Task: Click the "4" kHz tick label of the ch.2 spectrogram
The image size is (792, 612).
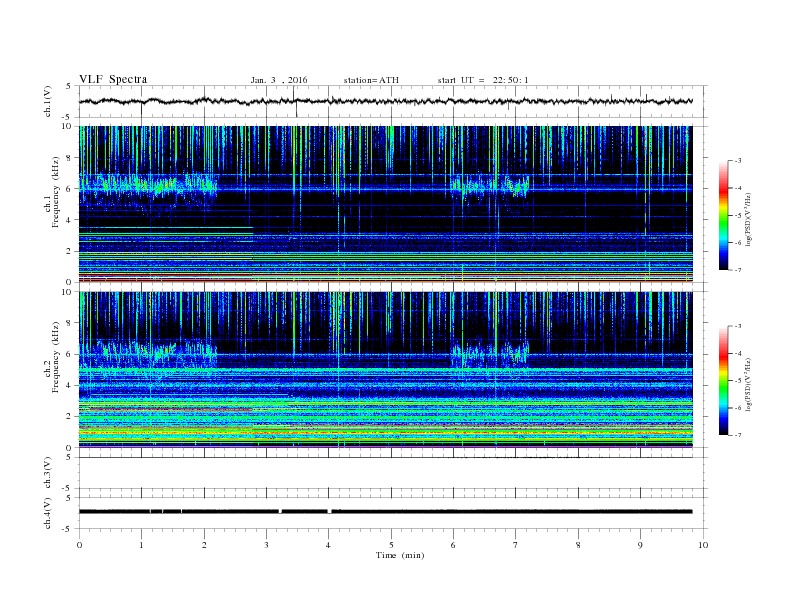Action: (70, 385)
